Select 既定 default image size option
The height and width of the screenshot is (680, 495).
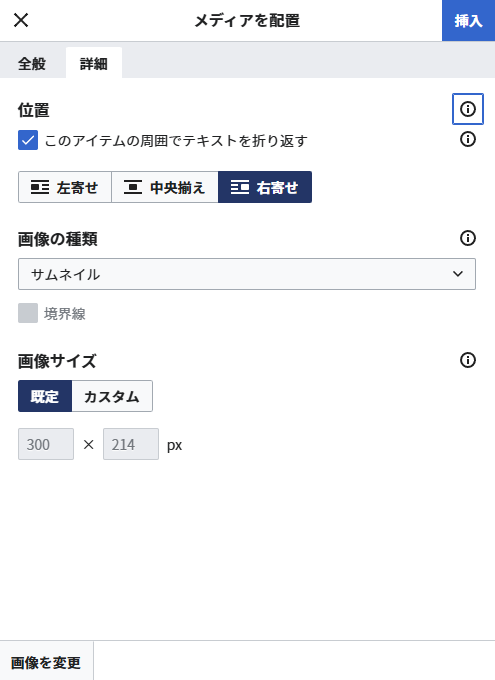(x=45, y=396)
